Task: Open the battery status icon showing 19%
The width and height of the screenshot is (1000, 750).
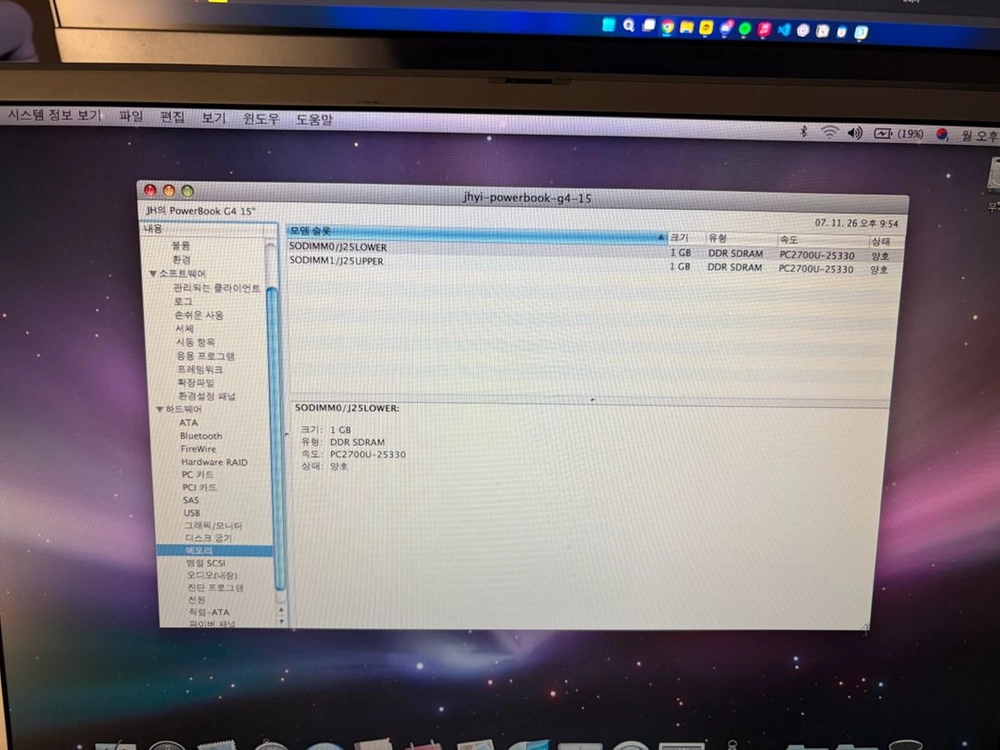Action: tap(899, 134)
